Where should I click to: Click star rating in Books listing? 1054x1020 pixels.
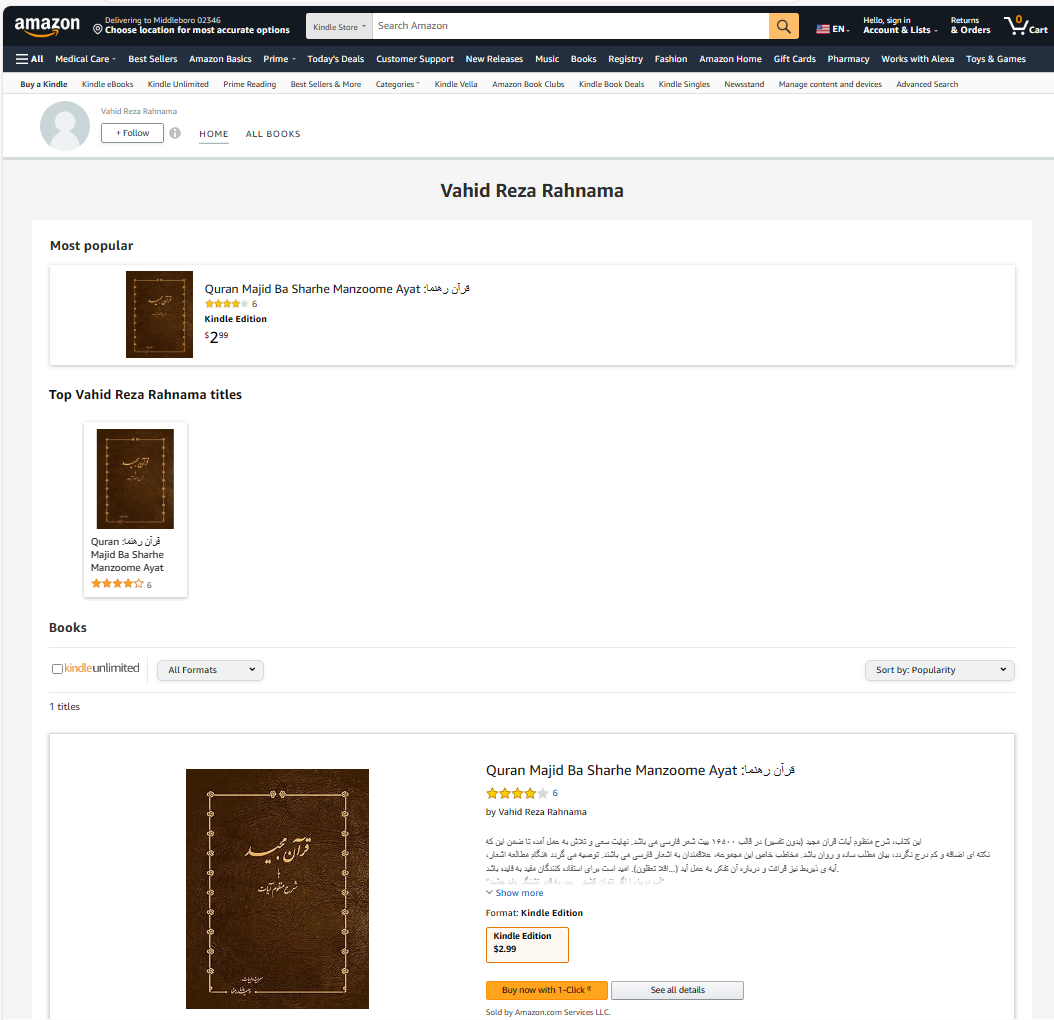[516, 793]
